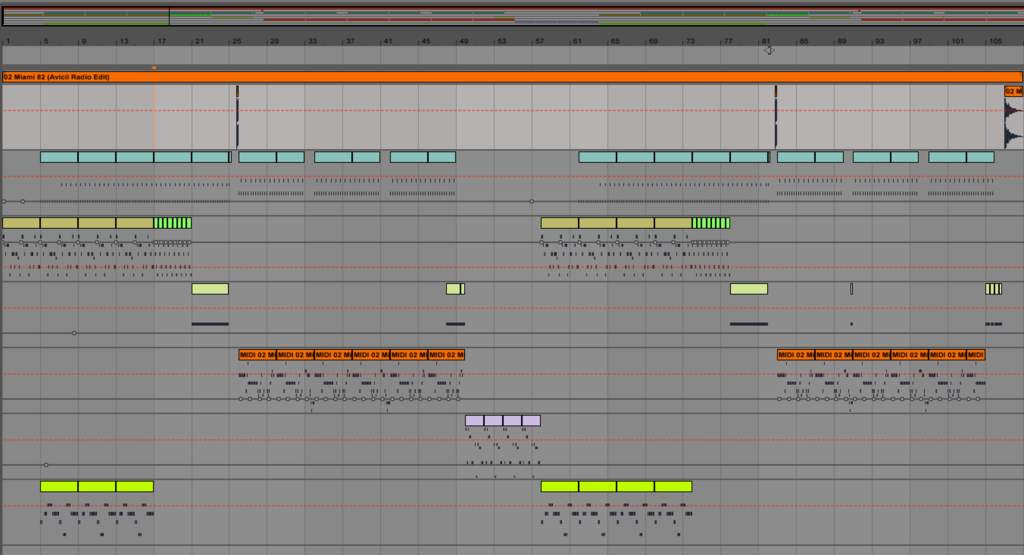This screenshot has width=1024, height=555.
Task: Click the orange insert marker triangle above the audio clip
Action: pyautogui.click(x=154, y=68)
